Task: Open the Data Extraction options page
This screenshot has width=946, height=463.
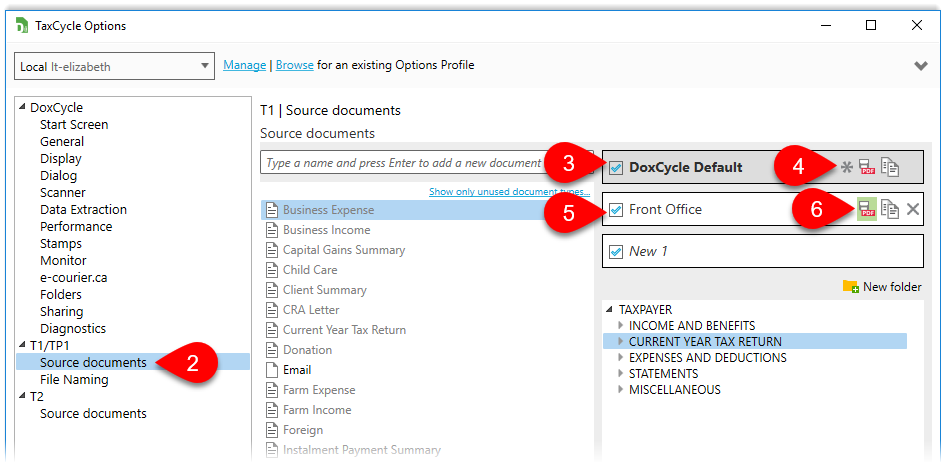Action: click(x=84, y=209)
